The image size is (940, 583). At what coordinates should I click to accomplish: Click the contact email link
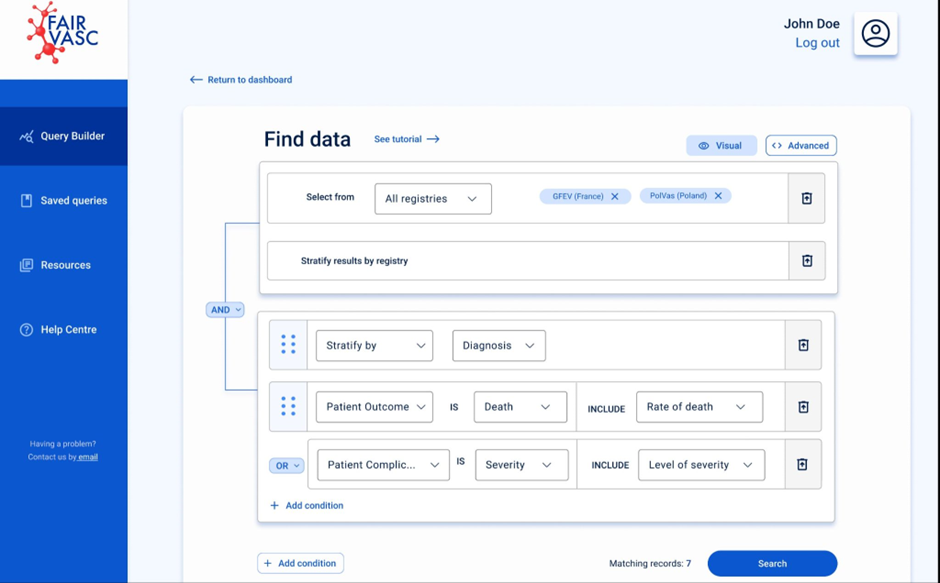tap(88, 457)
